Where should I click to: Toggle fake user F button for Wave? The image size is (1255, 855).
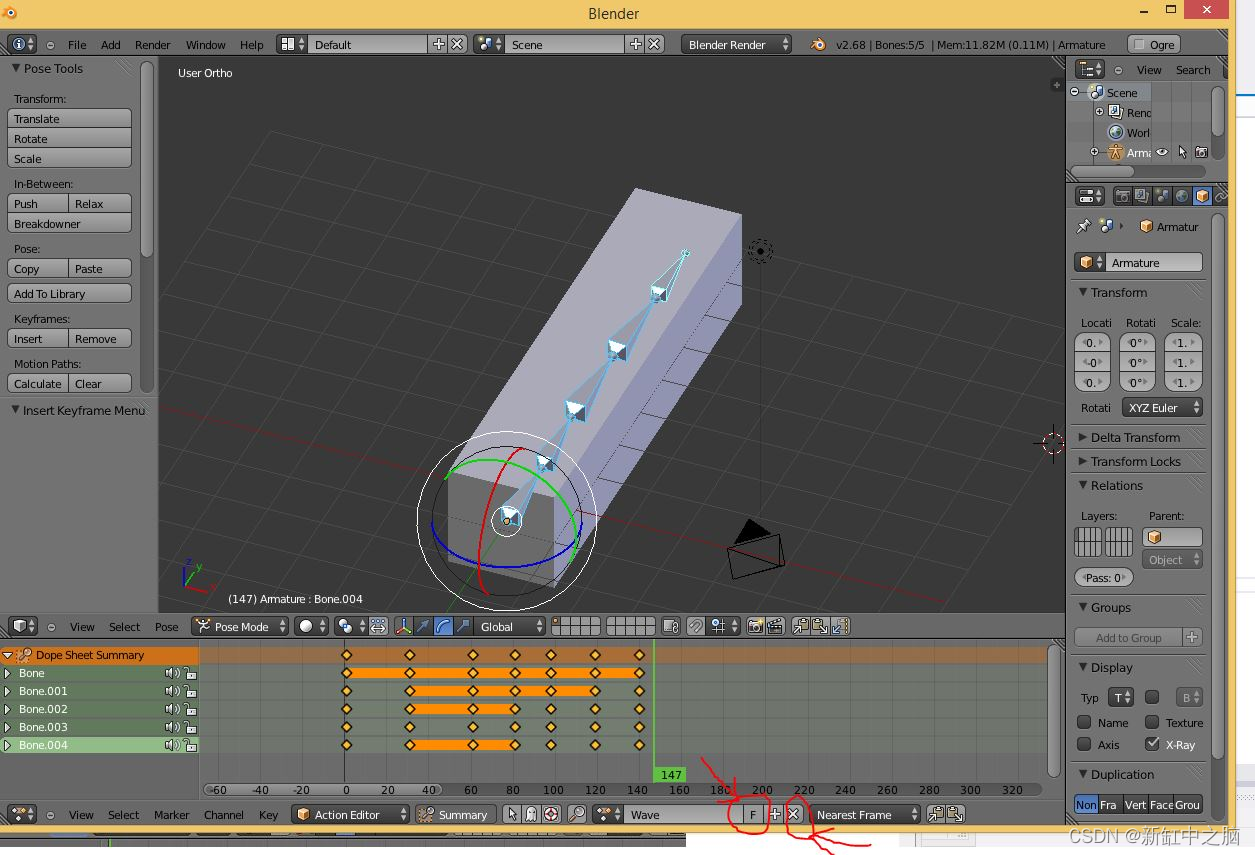(x=753, y=814)
